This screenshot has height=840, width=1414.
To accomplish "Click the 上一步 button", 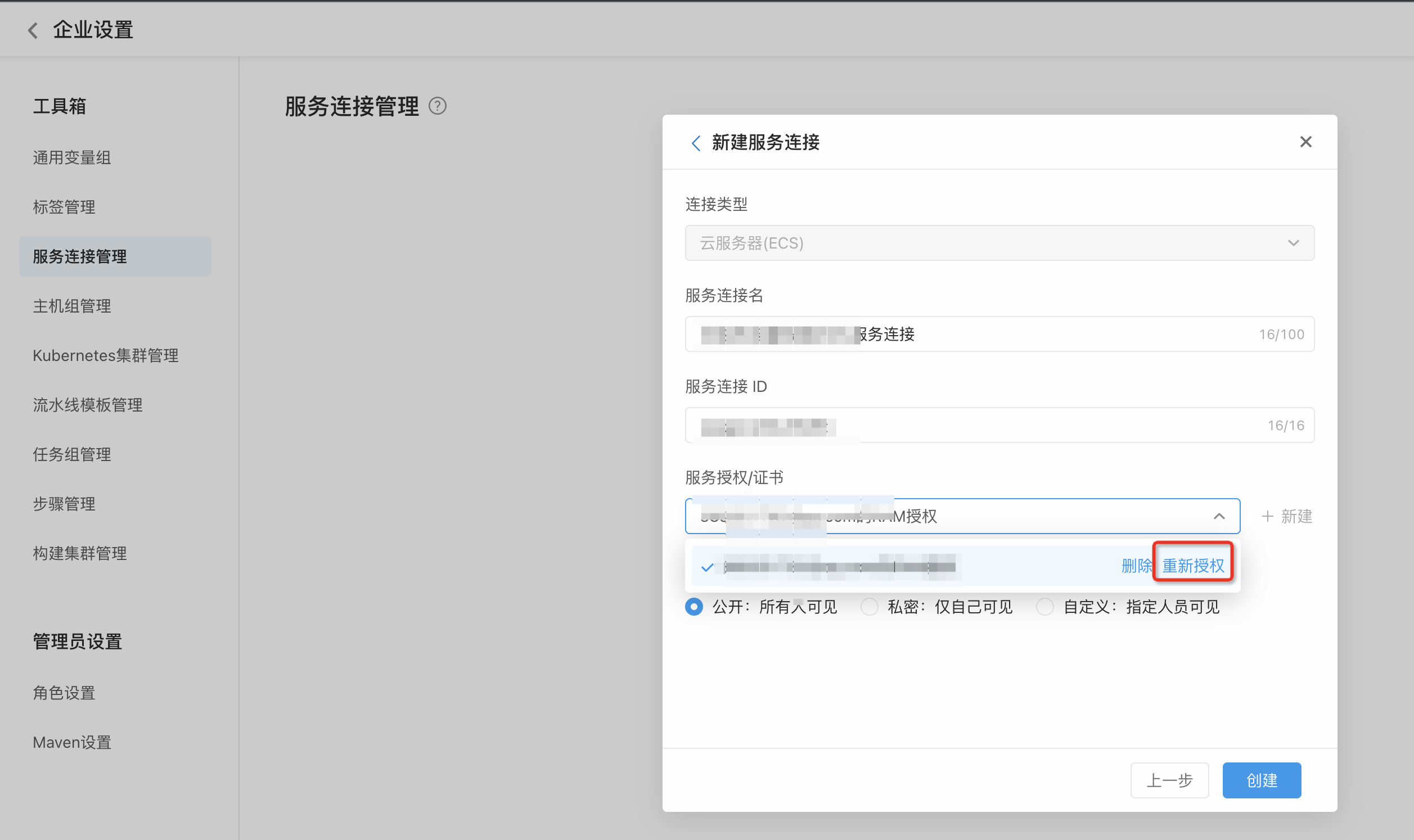I will coord(1169,780).
